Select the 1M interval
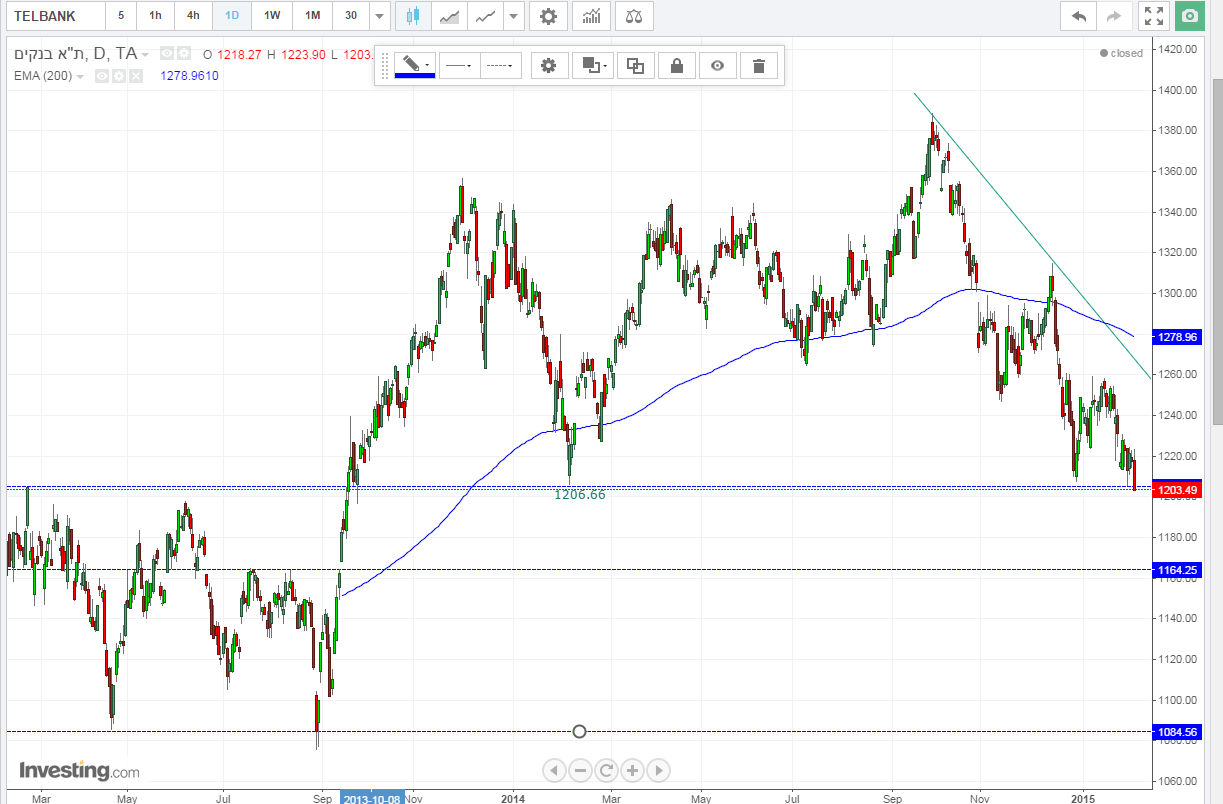This screenshot has height=804, width=1223. (x=313, y=16)
